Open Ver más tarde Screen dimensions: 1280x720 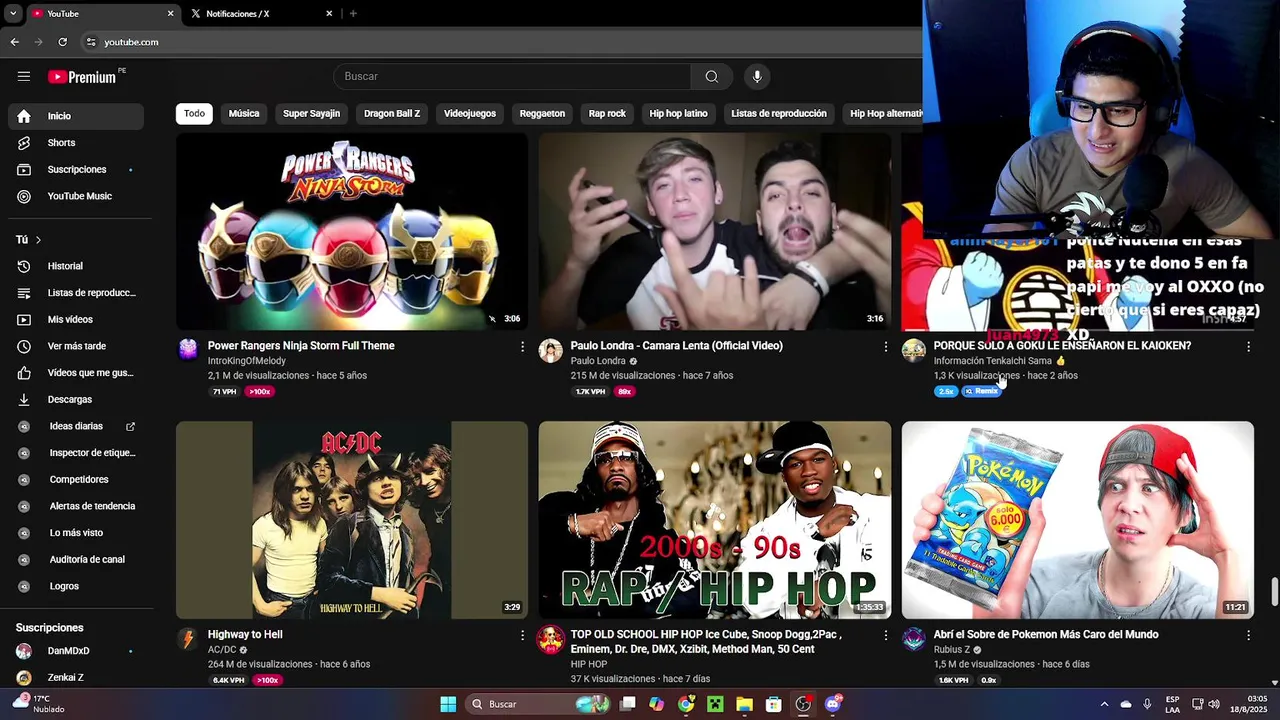pos(76,346)
